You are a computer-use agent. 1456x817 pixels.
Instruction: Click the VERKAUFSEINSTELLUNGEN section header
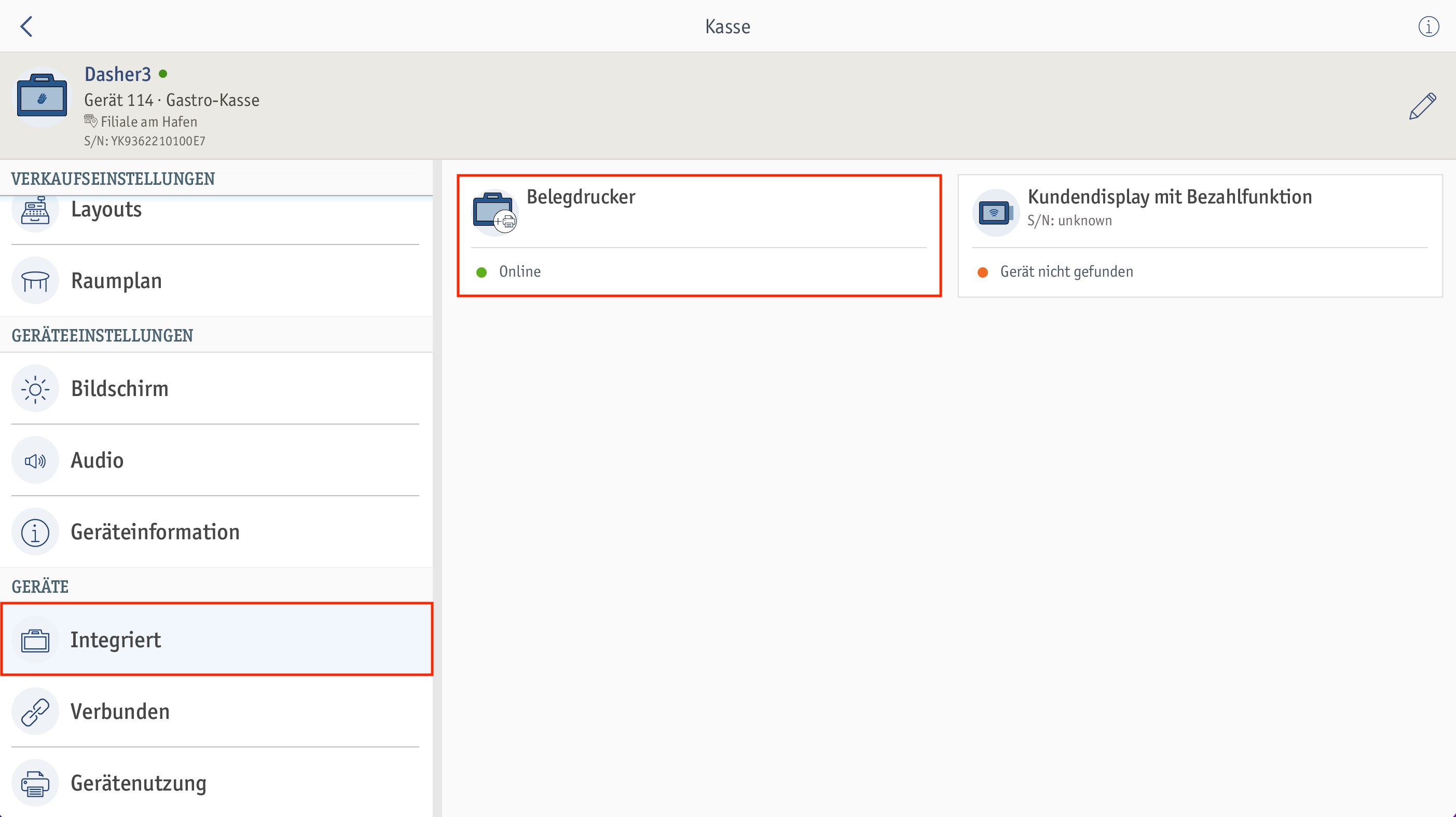(x=113, y=179)
